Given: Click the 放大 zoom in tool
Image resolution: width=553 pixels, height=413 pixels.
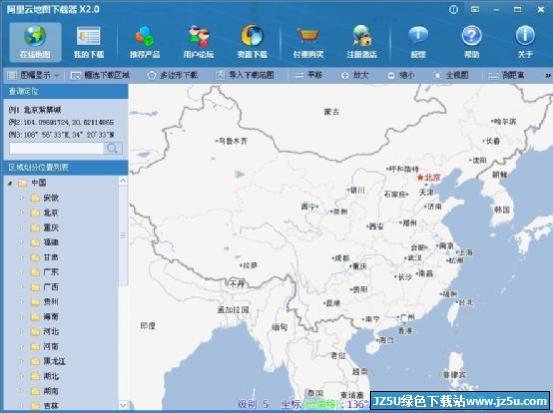Looking at the screenshot, I should click(x=354, y=75).
